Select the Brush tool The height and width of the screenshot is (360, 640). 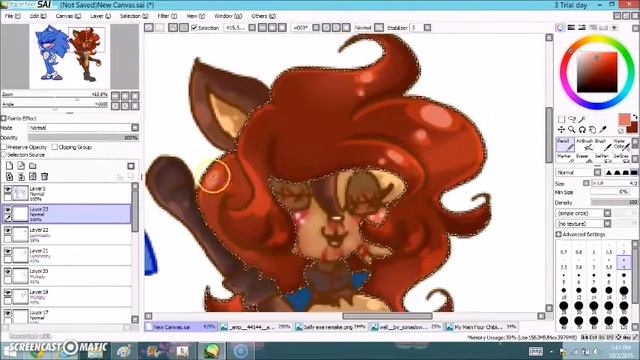603,144
